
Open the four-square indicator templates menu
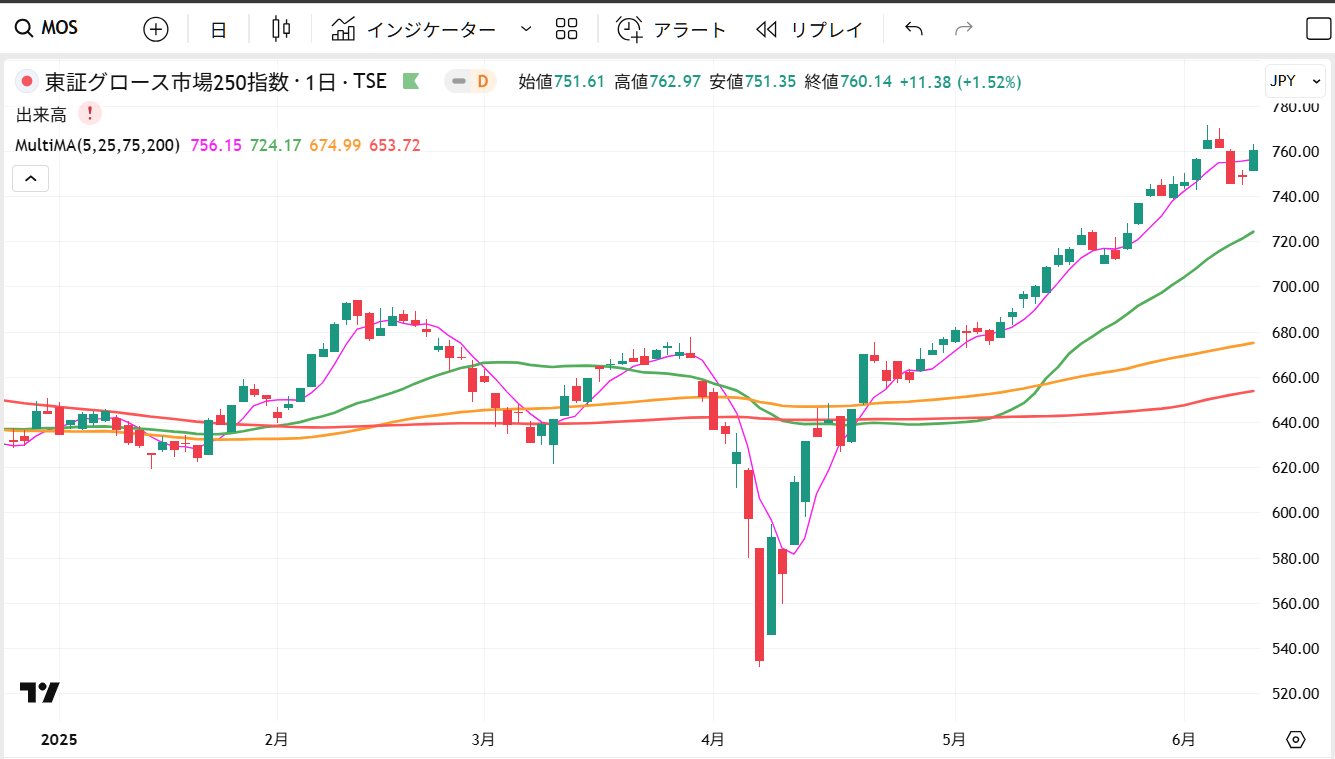[567, 29]
